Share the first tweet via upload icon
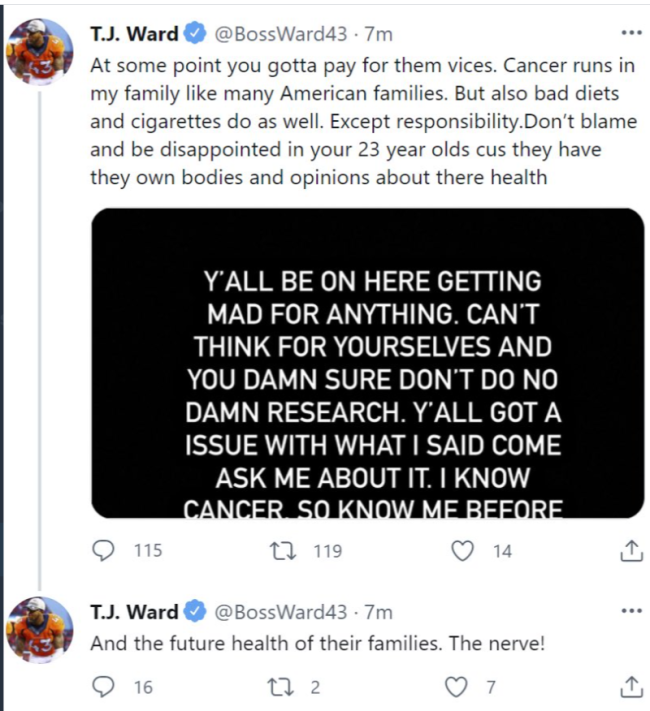This screenshot has width=650, height=711. (631, 551)
